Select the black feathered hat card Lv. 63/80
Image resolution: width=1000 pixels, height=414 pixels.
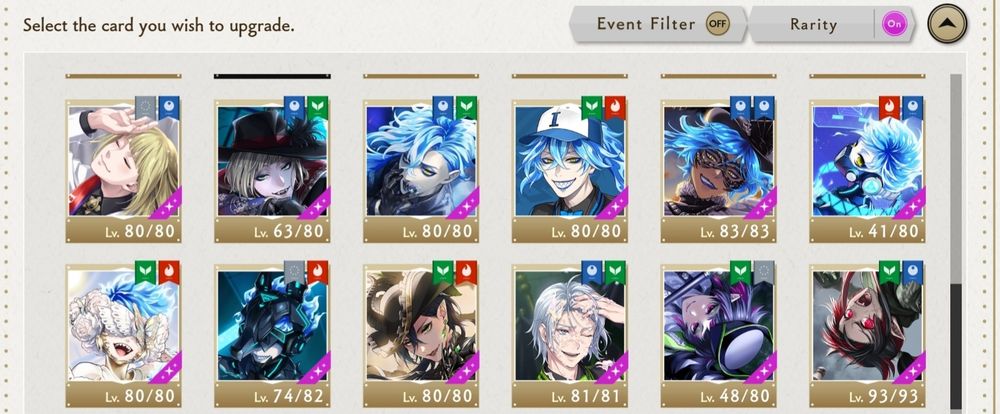coord(272,170)
